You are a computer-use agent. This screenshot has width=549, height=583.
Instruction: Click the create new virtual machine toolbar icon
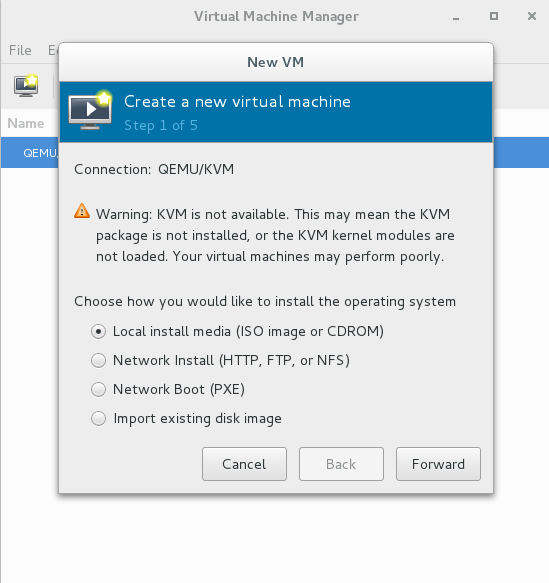[26, 86]
